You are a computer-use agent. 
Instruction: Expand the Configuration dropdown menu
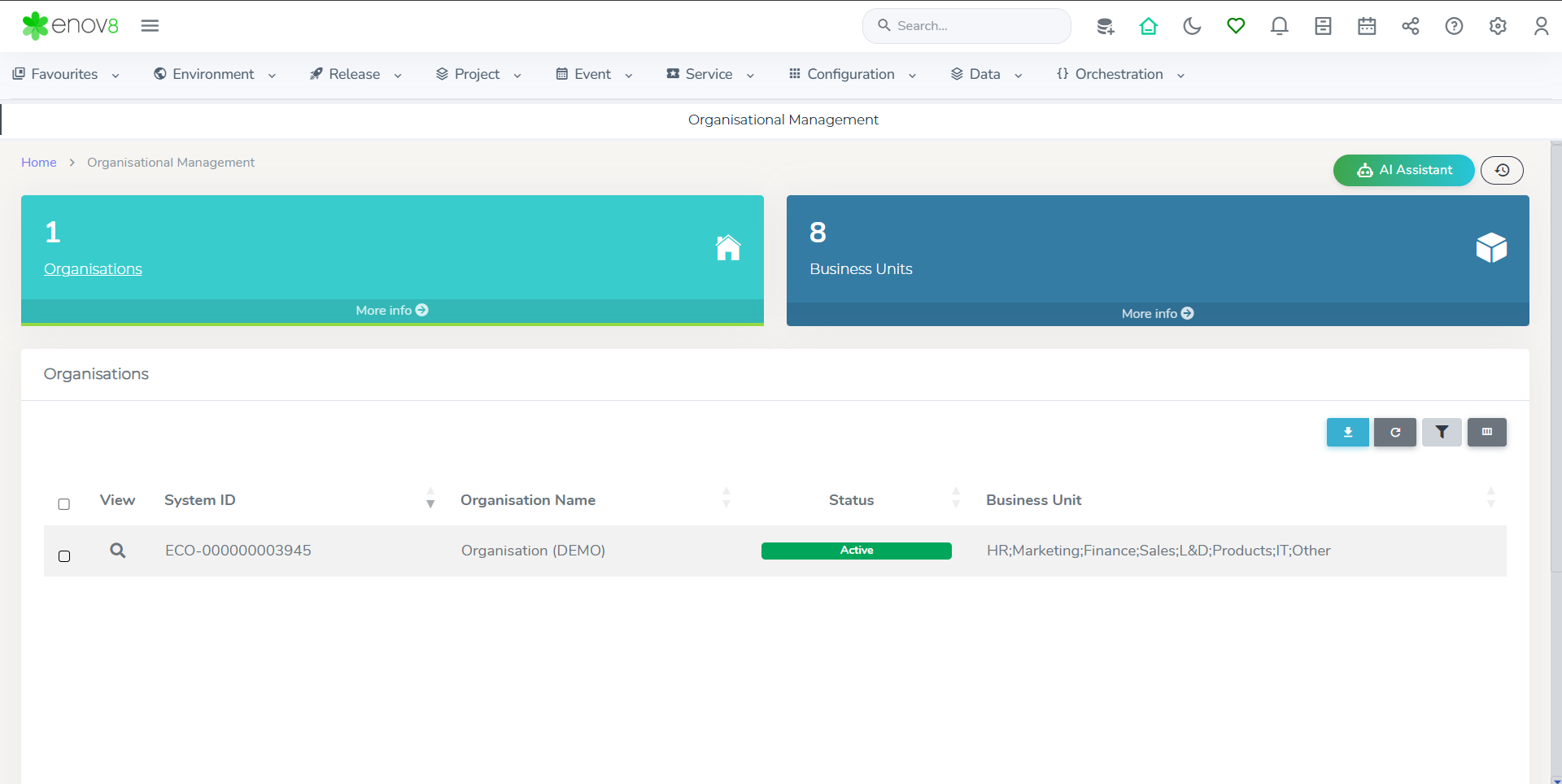[x=852, y=74]
